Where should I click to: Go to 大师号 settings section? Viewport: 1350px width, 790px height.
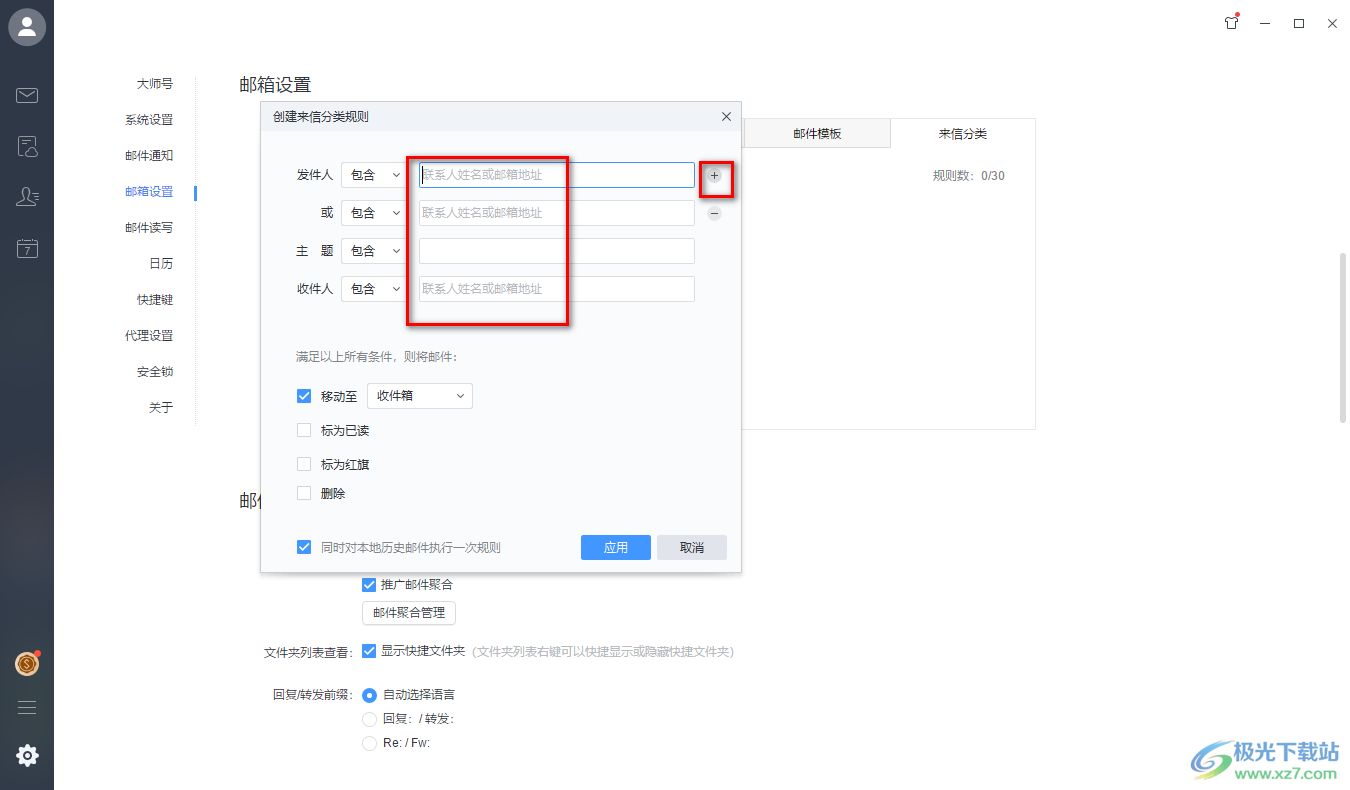[x=155, y=84]
